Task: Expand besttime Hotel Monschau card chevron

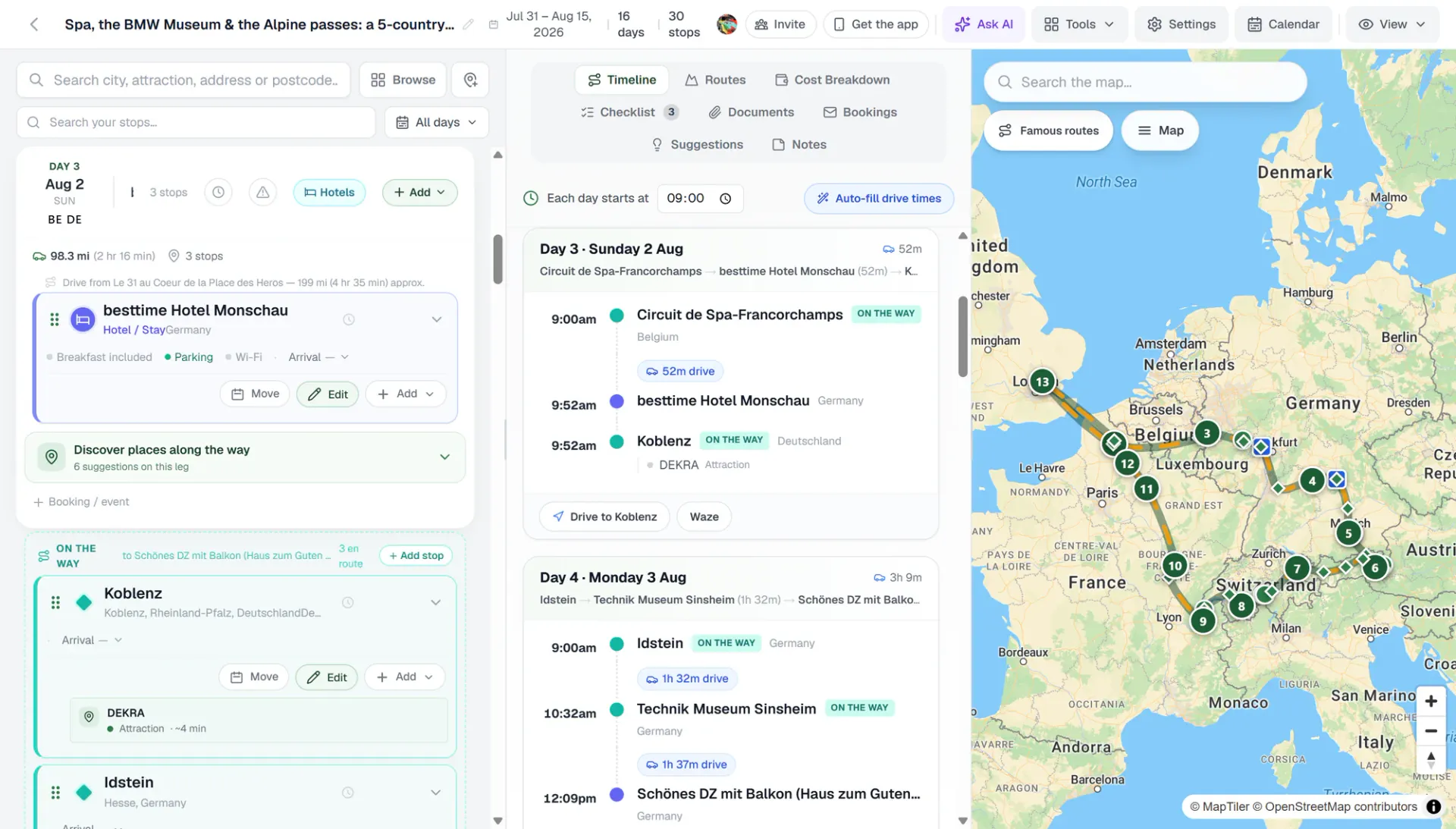Action: point(437,319)
